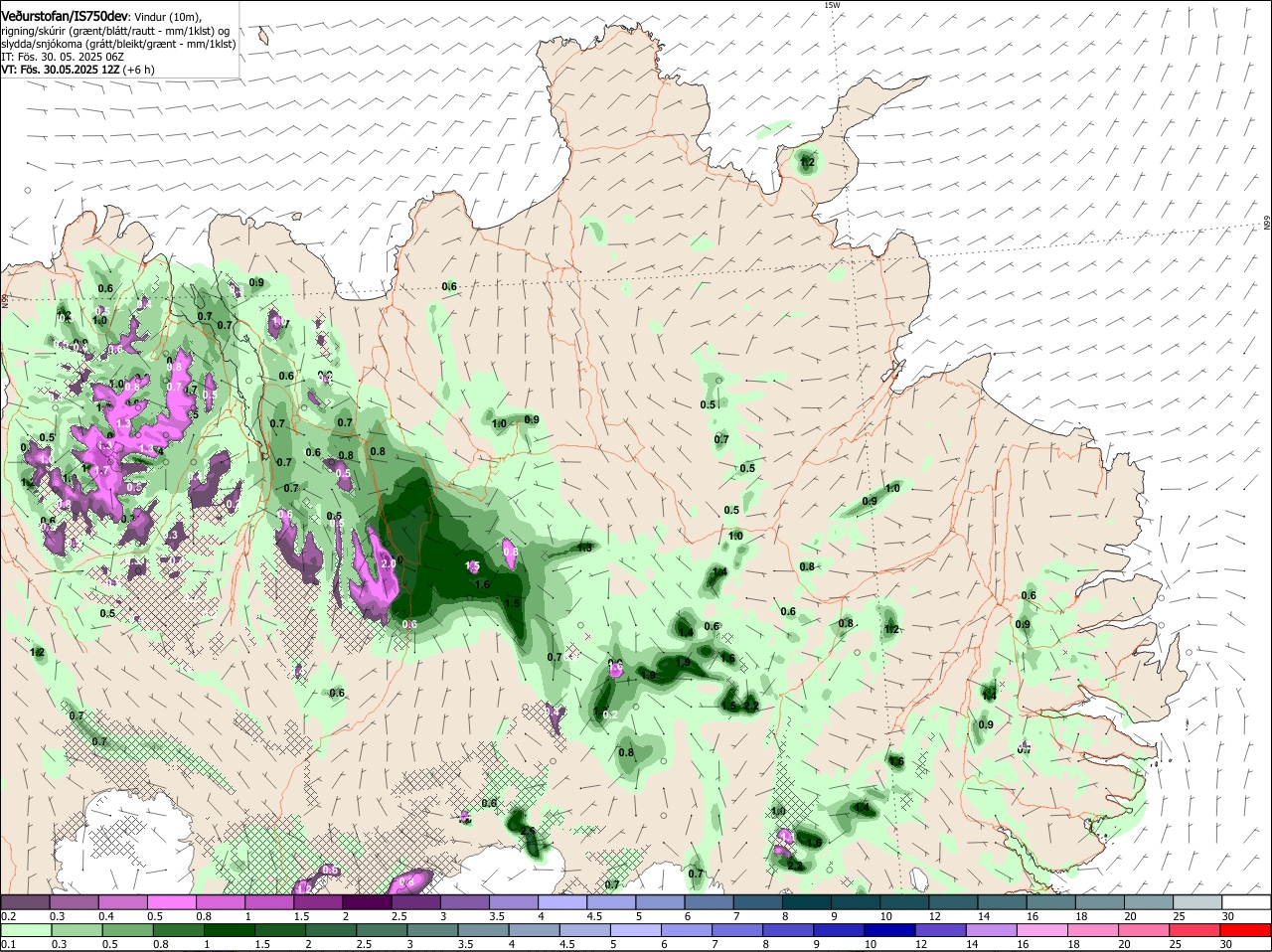Pick lower legend swatch between 8 and 9
Screen dimensions: 1272x952
pyautogui.click(x=789, y=930)
